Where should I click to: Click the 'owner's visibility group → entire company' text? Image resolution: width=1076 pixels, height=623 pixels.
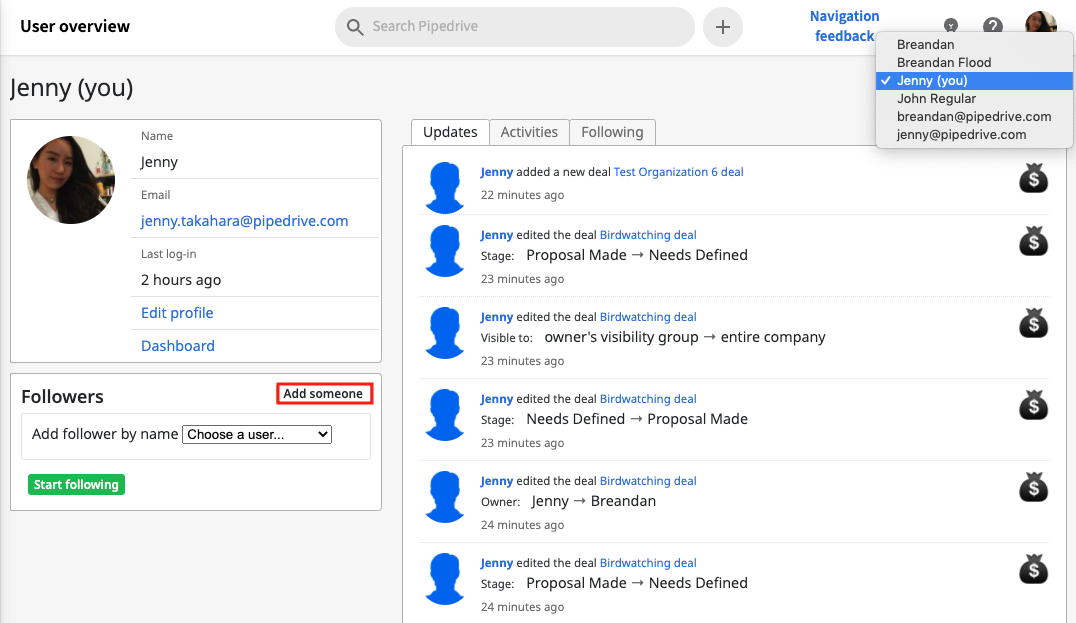[x=685, y=338]
